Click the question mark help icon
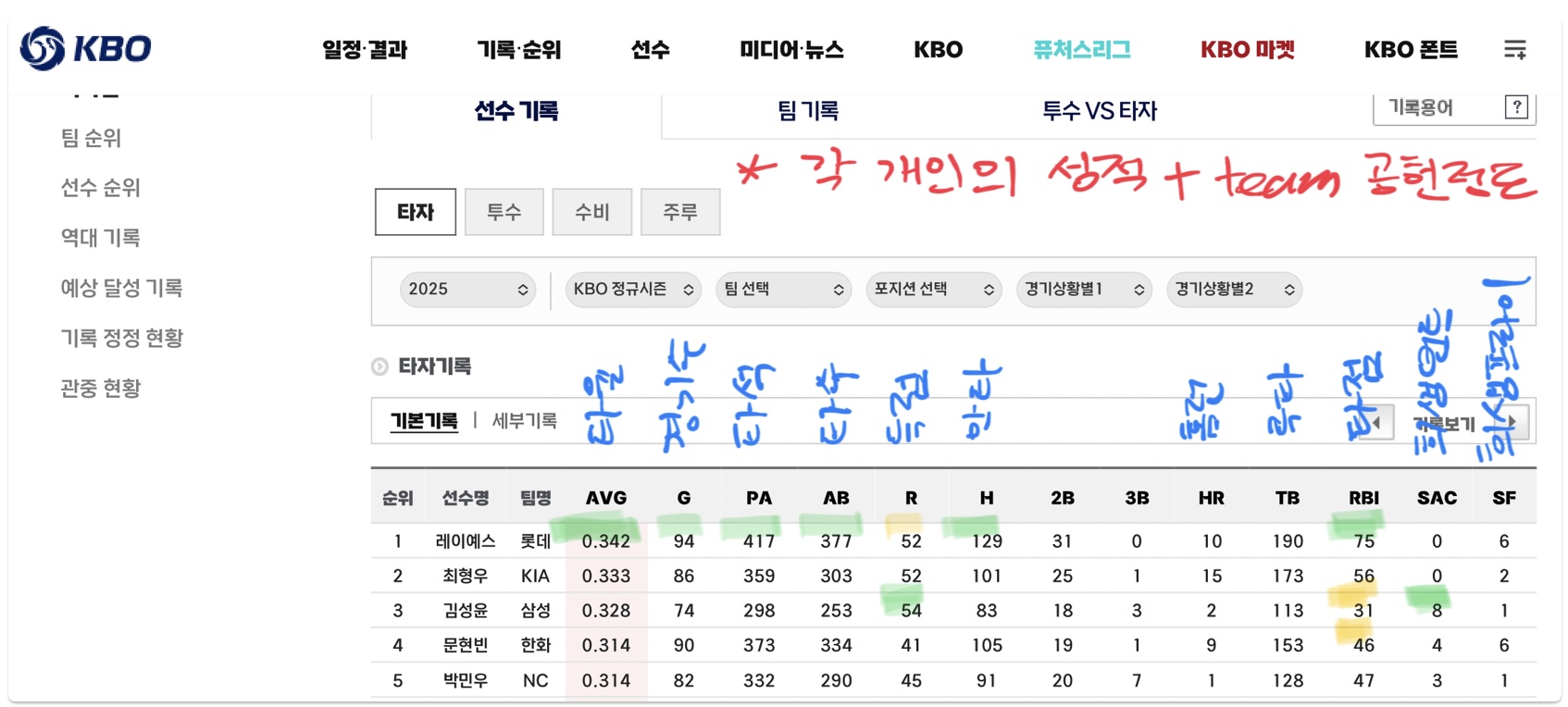This screenshot has height=707, width=1568. coord(1516,107)
